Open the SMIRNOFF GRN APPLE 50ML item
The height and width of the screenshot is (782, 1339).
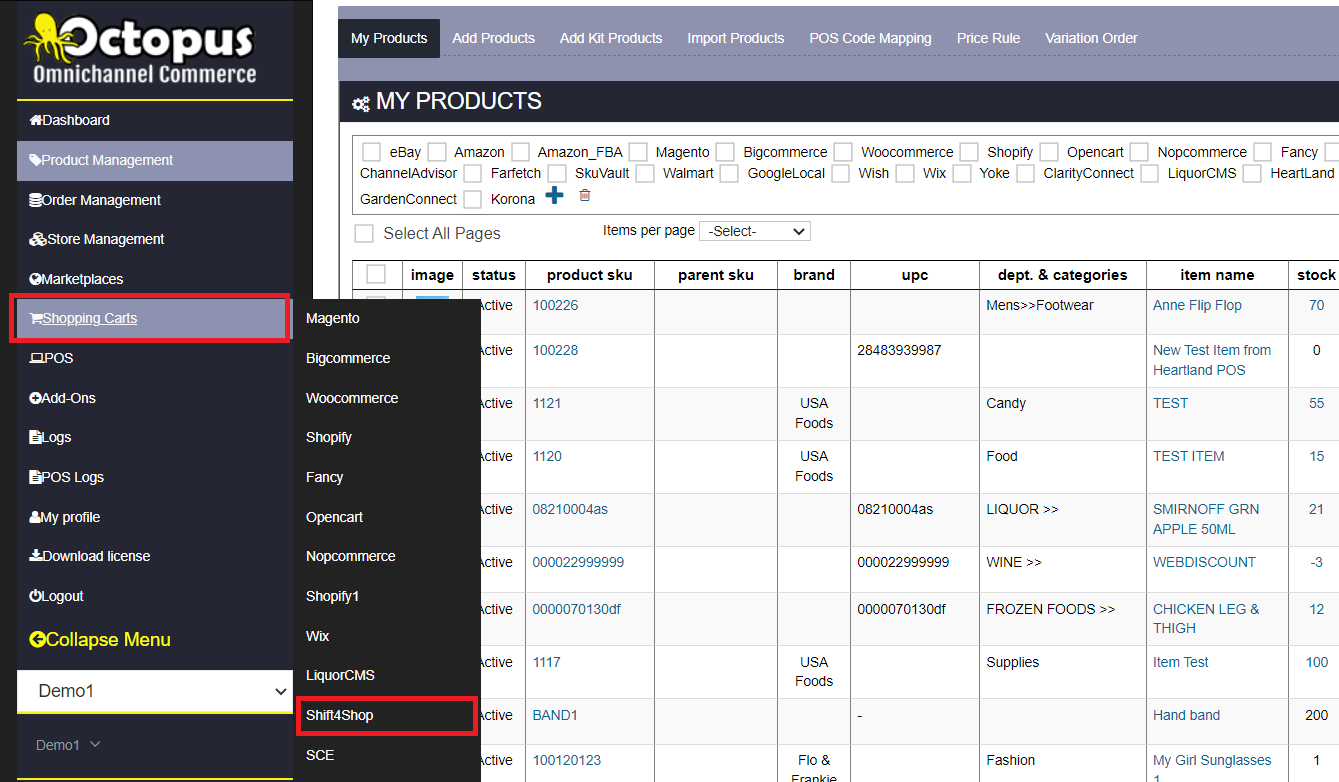click(x=1206, y=519)
